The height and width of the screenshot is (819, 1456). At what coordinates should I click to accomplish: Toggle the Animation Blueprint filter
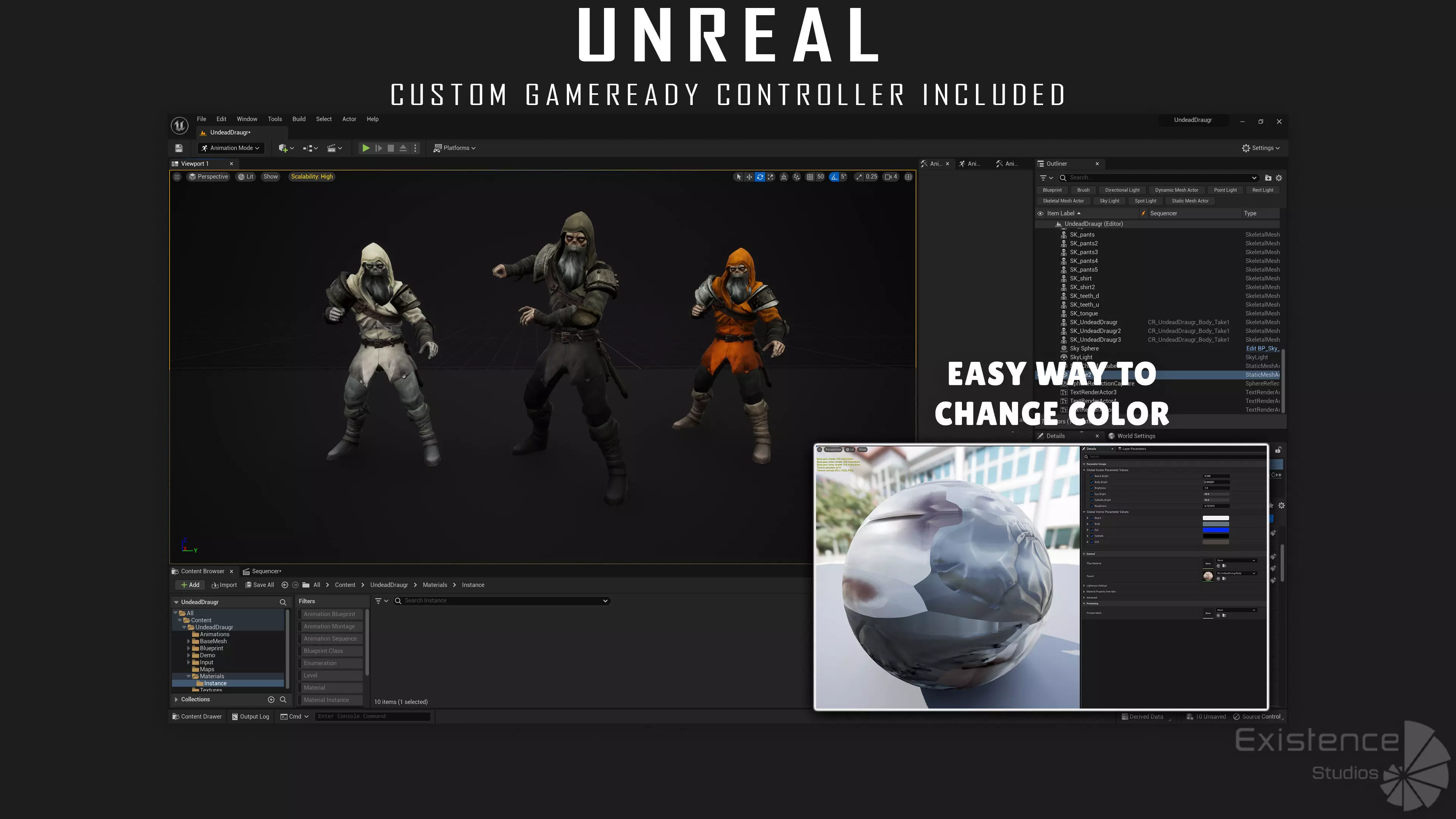pyautogui.click(x=329, y=614)
